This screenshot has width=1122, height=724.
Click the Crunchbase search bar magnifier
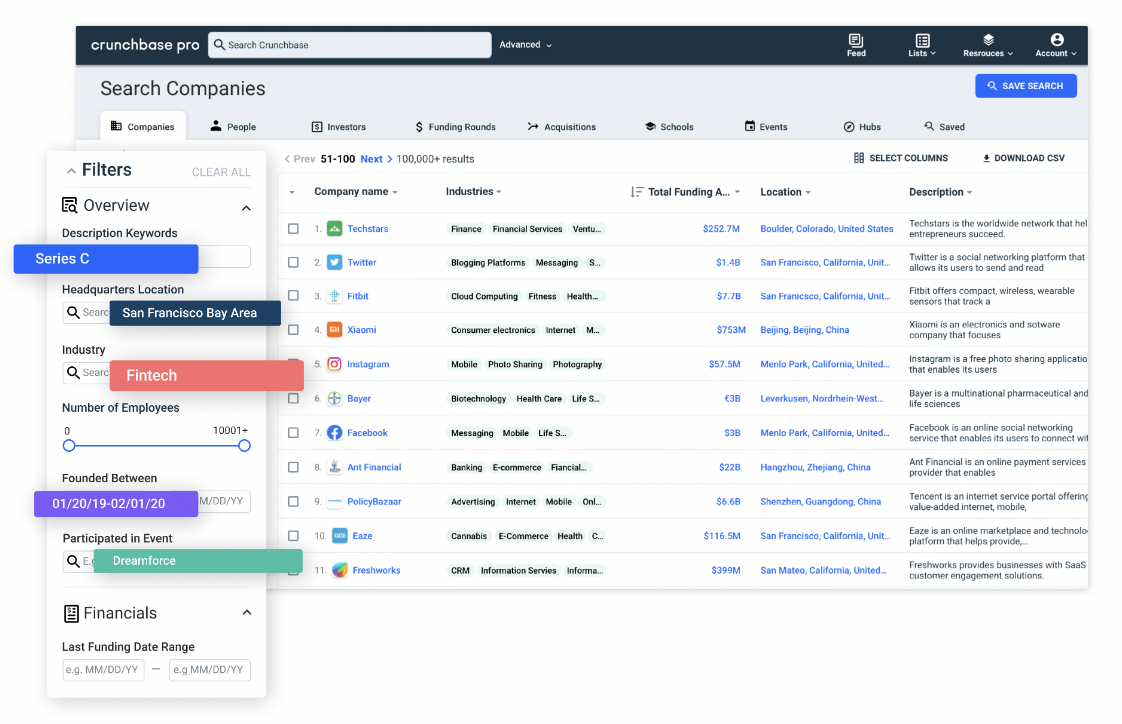219,44
